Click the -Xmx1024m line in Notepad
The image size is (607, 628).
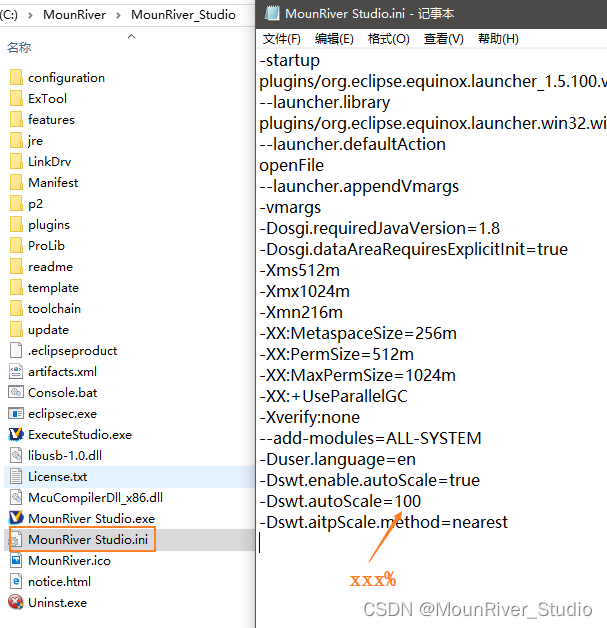point(304,291)
